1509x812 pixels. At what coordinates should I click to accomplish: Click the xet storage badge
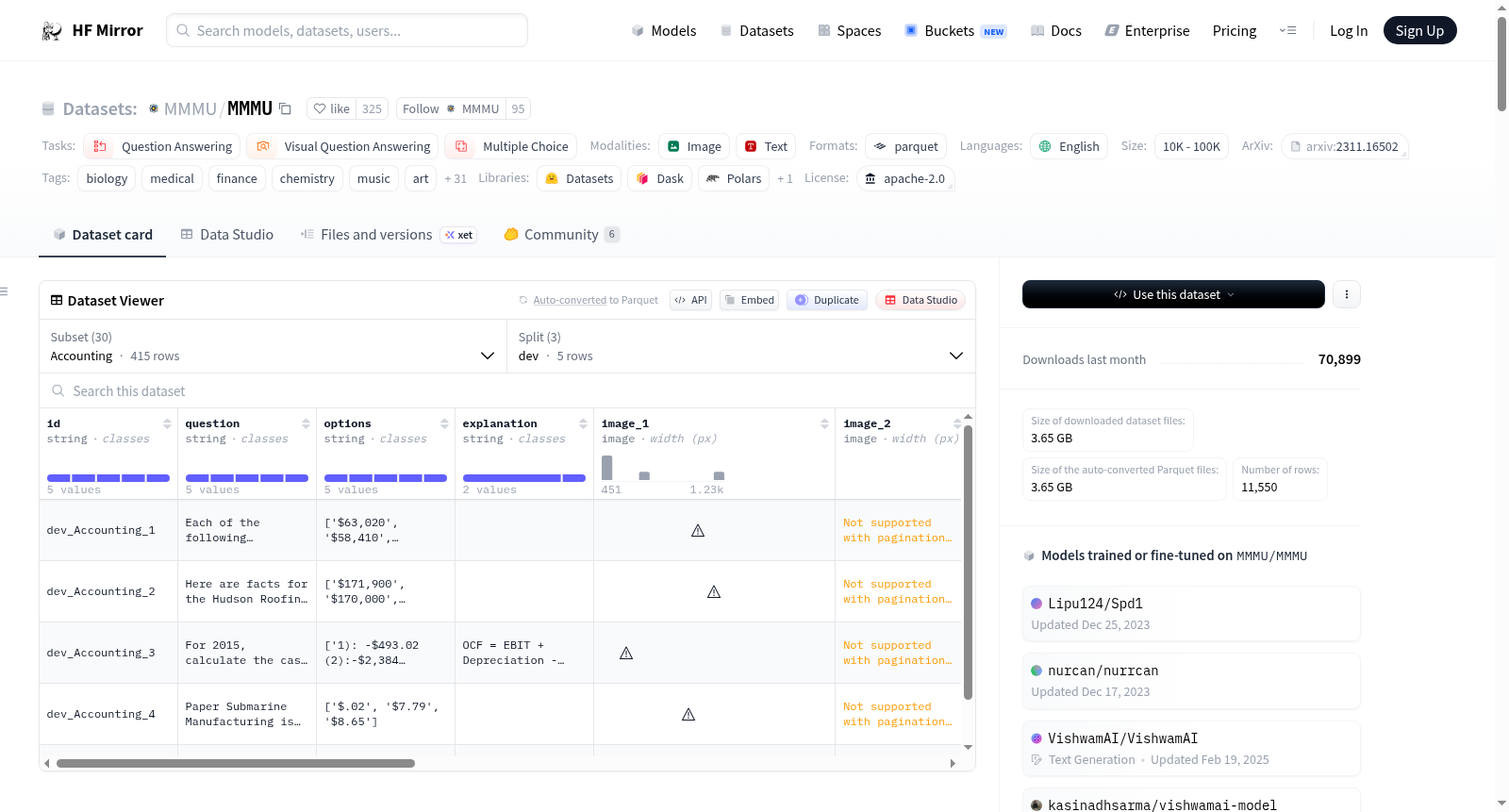click(459, 235)
